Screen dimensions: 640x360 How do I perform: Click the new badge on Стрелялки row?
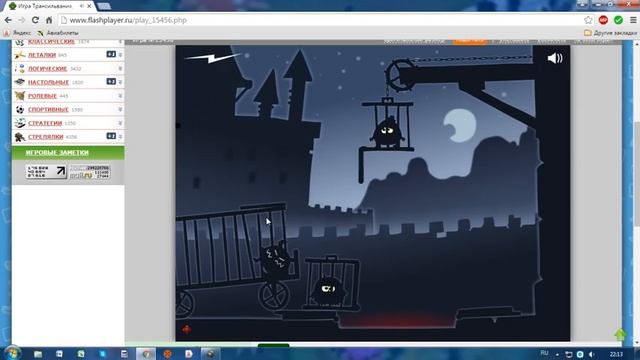coord(111,136)
